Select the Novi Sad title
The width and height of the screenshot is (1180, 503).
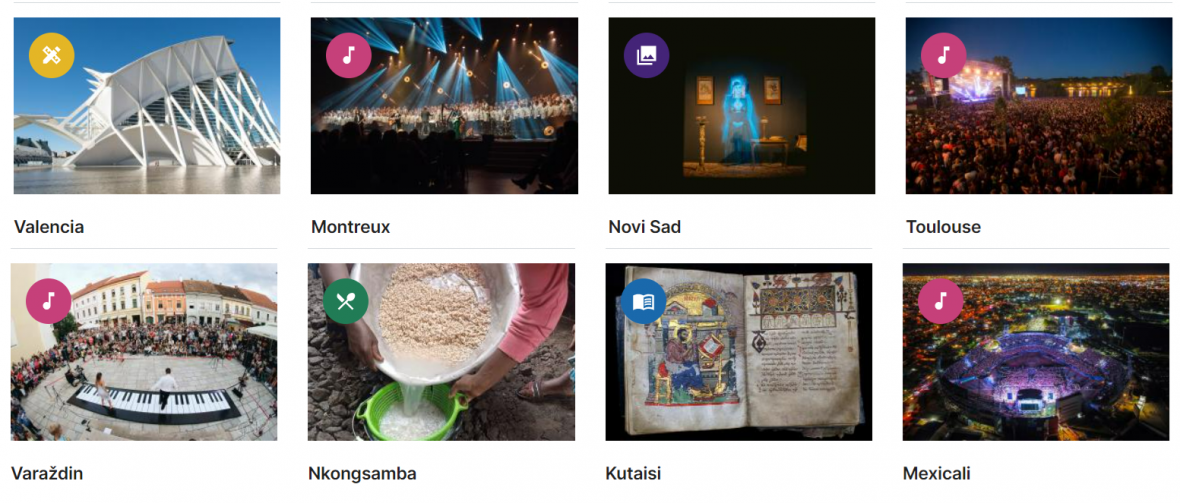pos(645,227)
